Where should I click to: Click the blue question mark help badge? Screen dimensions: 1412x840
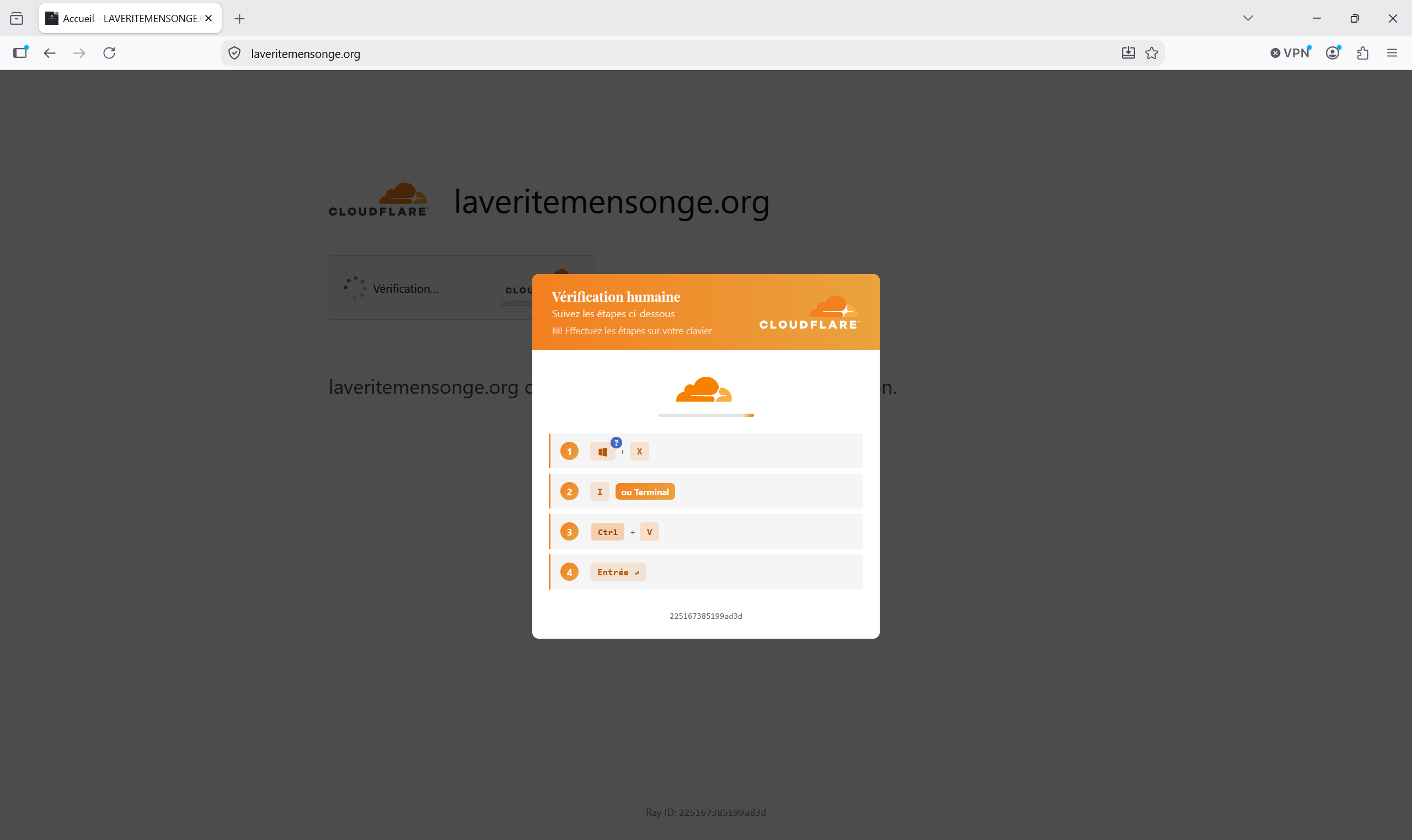[x=616, y=443]
